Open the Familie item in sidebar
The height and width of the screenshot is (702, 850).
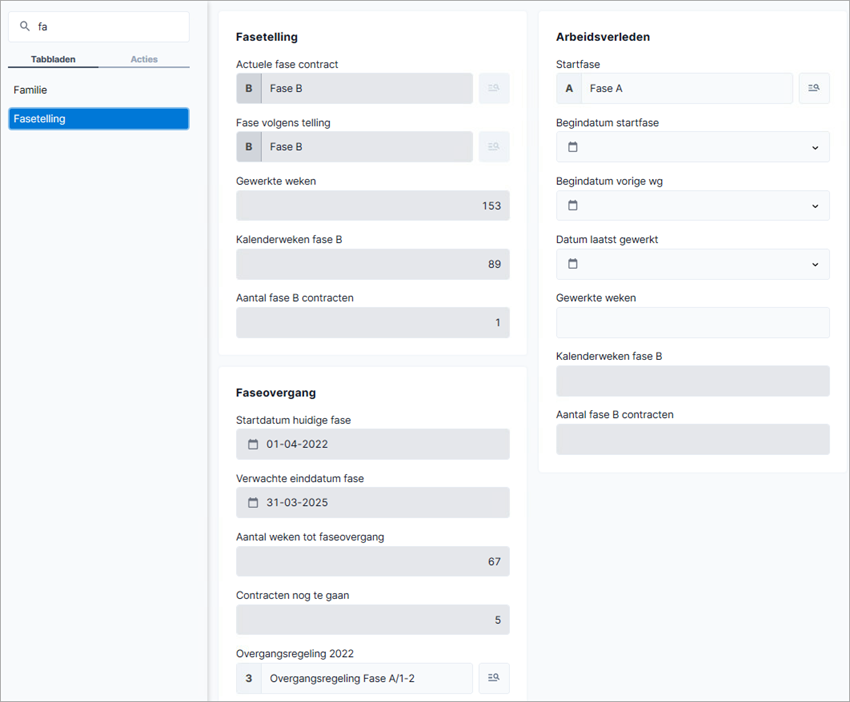click(x=30, y=90)
